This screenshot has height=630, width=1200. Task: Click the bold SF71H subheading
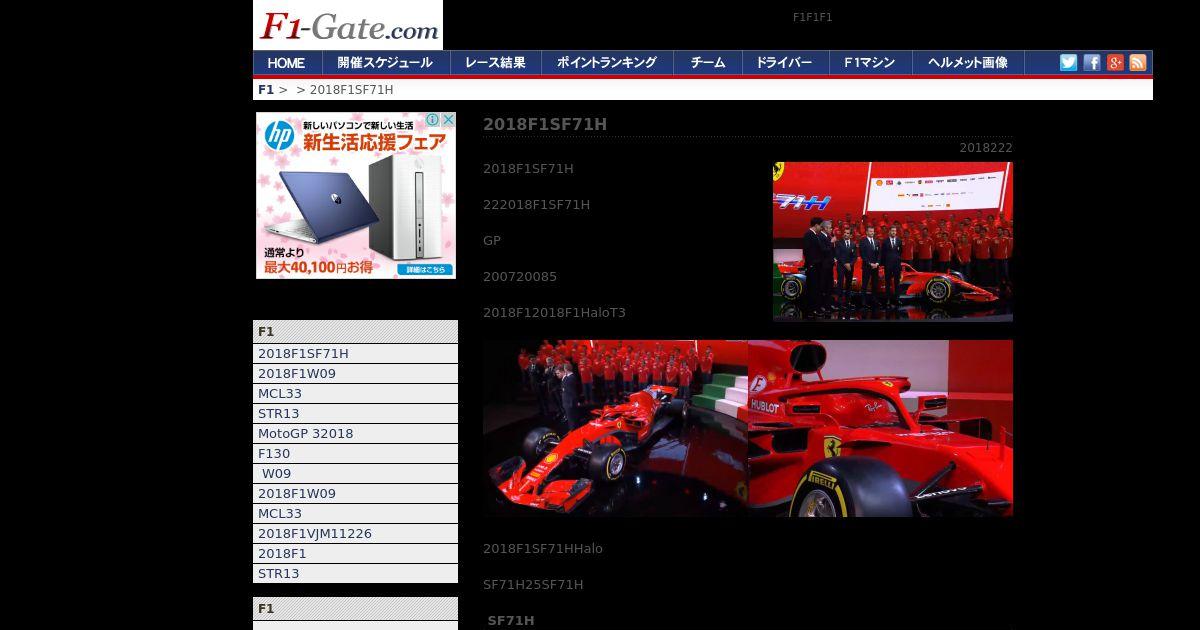pos(511,620)
